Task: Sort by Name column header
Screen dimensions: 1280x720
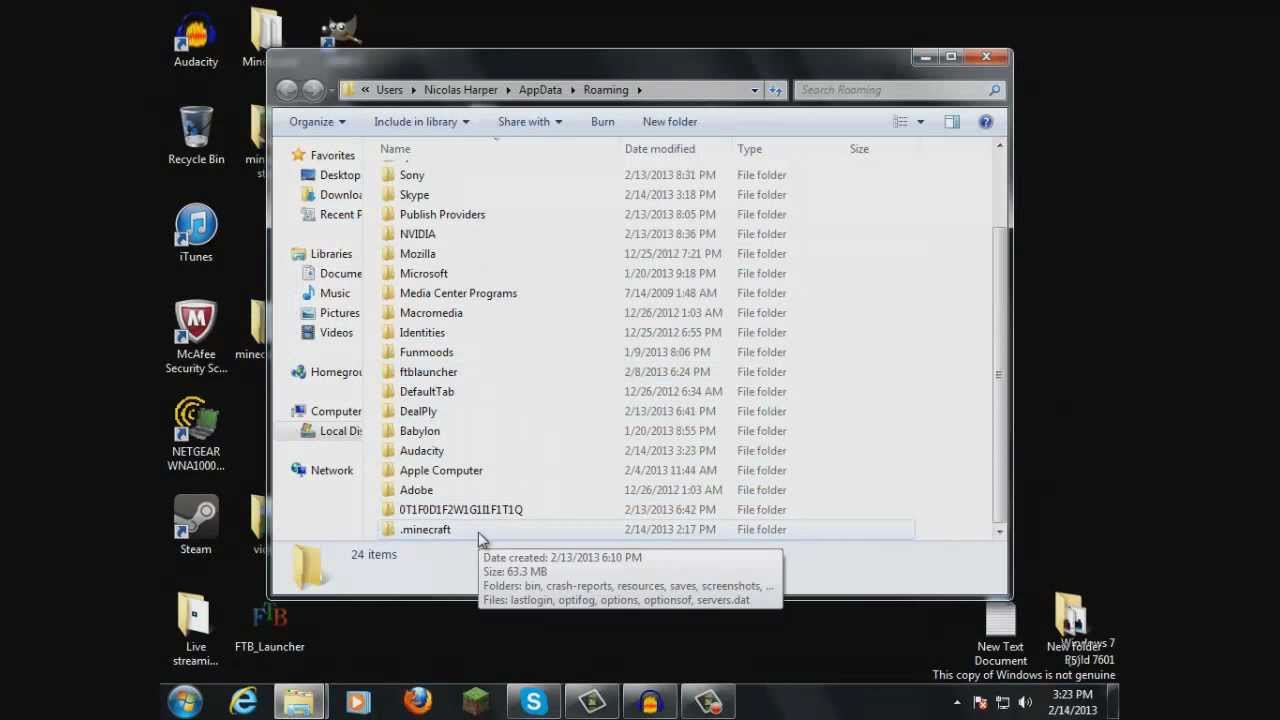Action: (395, 149)
